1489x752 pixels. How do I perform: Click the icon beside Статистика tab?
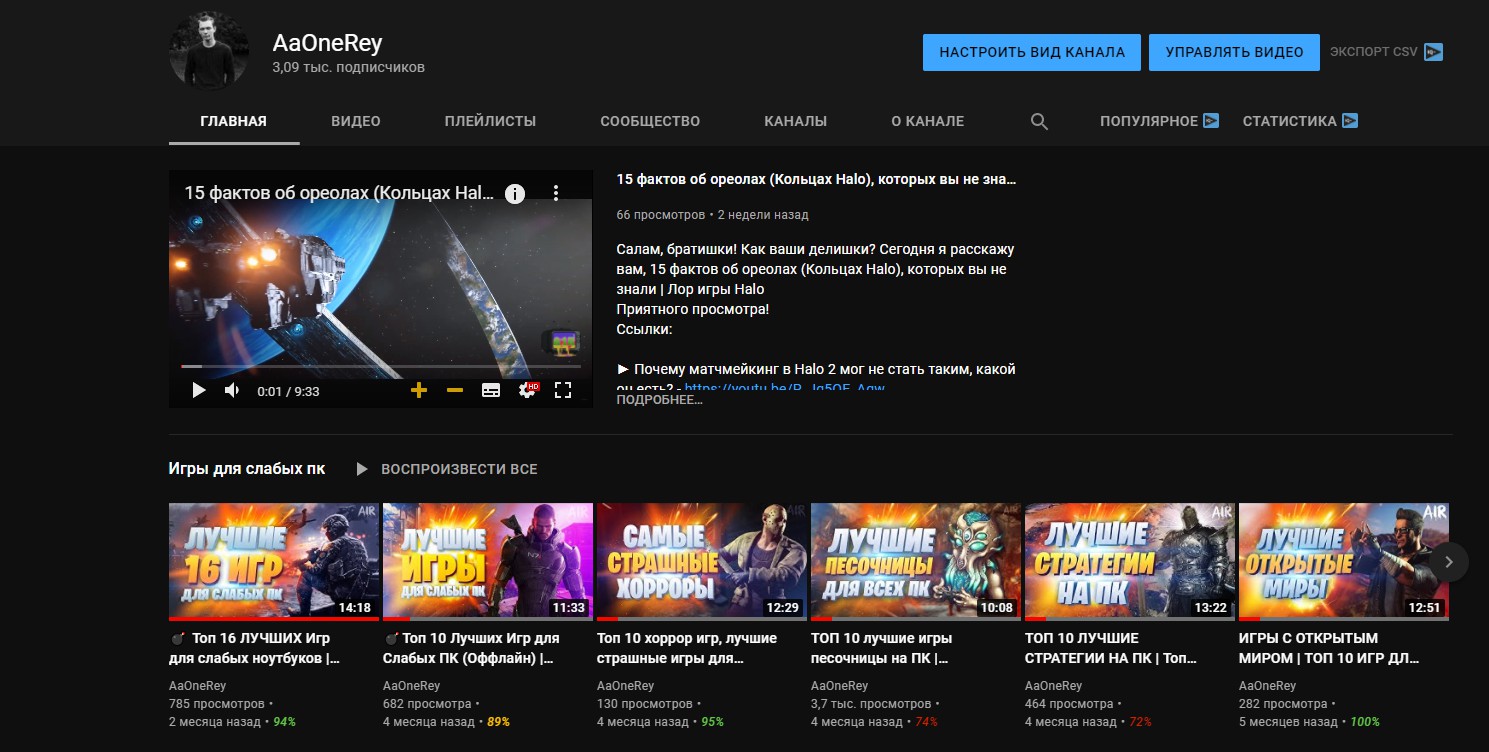point(1350,121)
